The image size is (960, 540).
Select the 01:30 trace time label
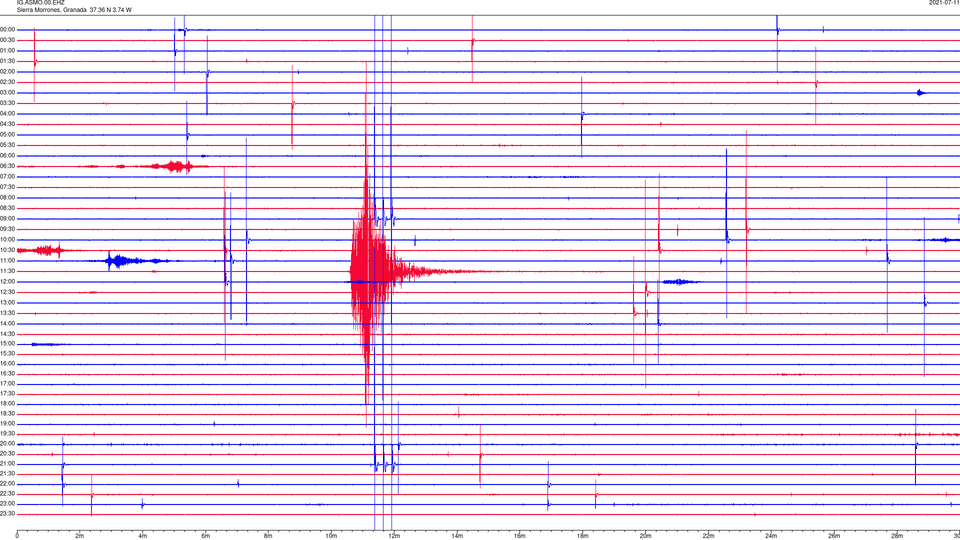[x=8, y=61]
